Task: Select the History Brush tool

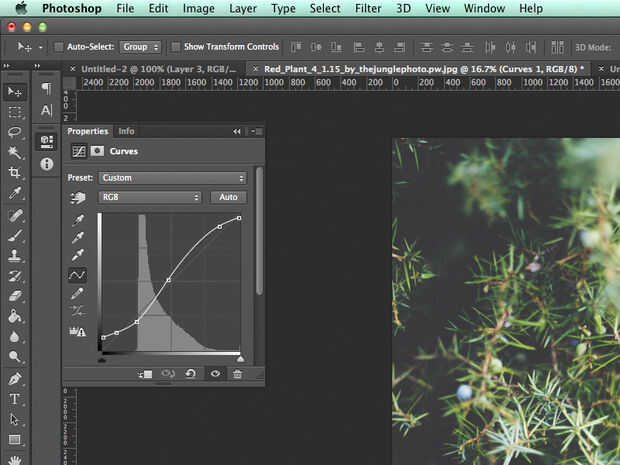Action: (15, 276)
